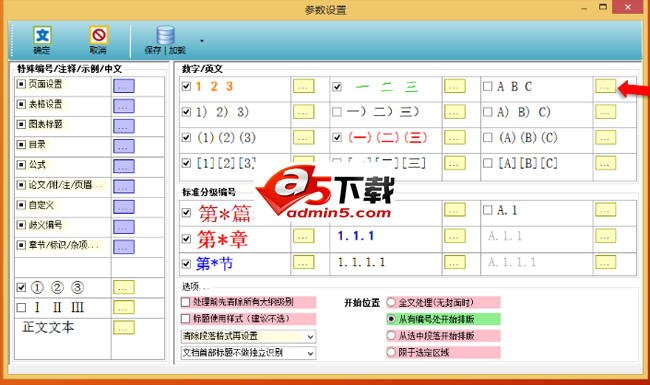Open format button for (1) (2) (3) row
This screenshot has width=650, height=385.
tap(303, 137)
